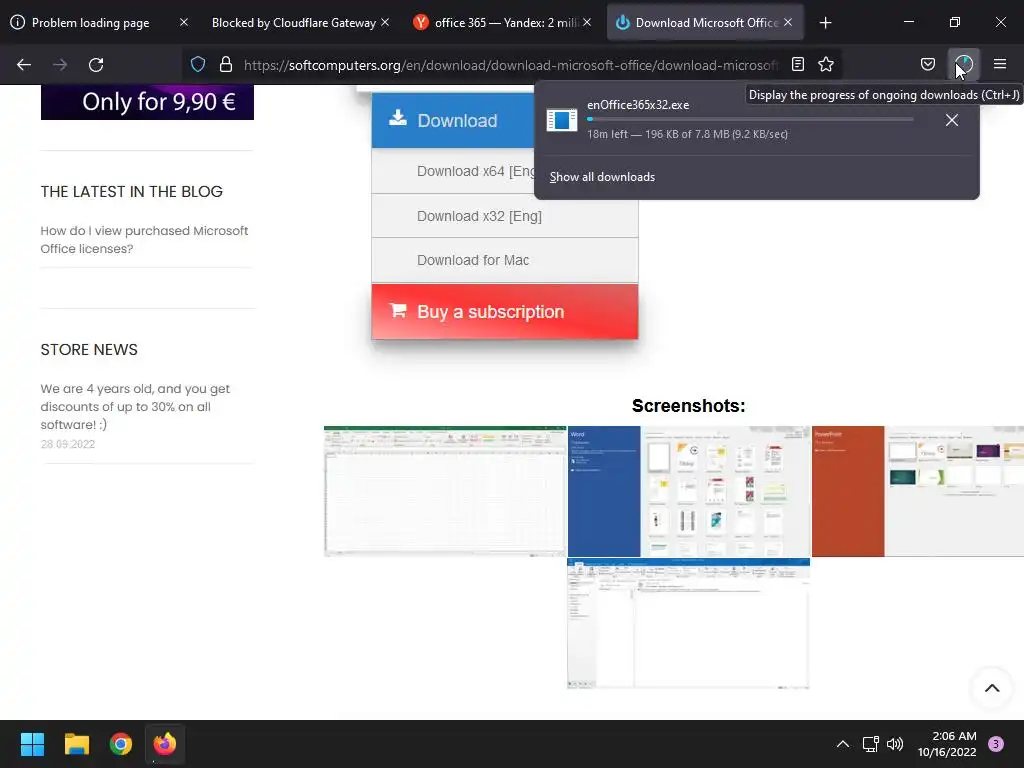Switch to Problem loading page tab
Viewport: 1024px width, 768px height.
click(x=90, y=23)
